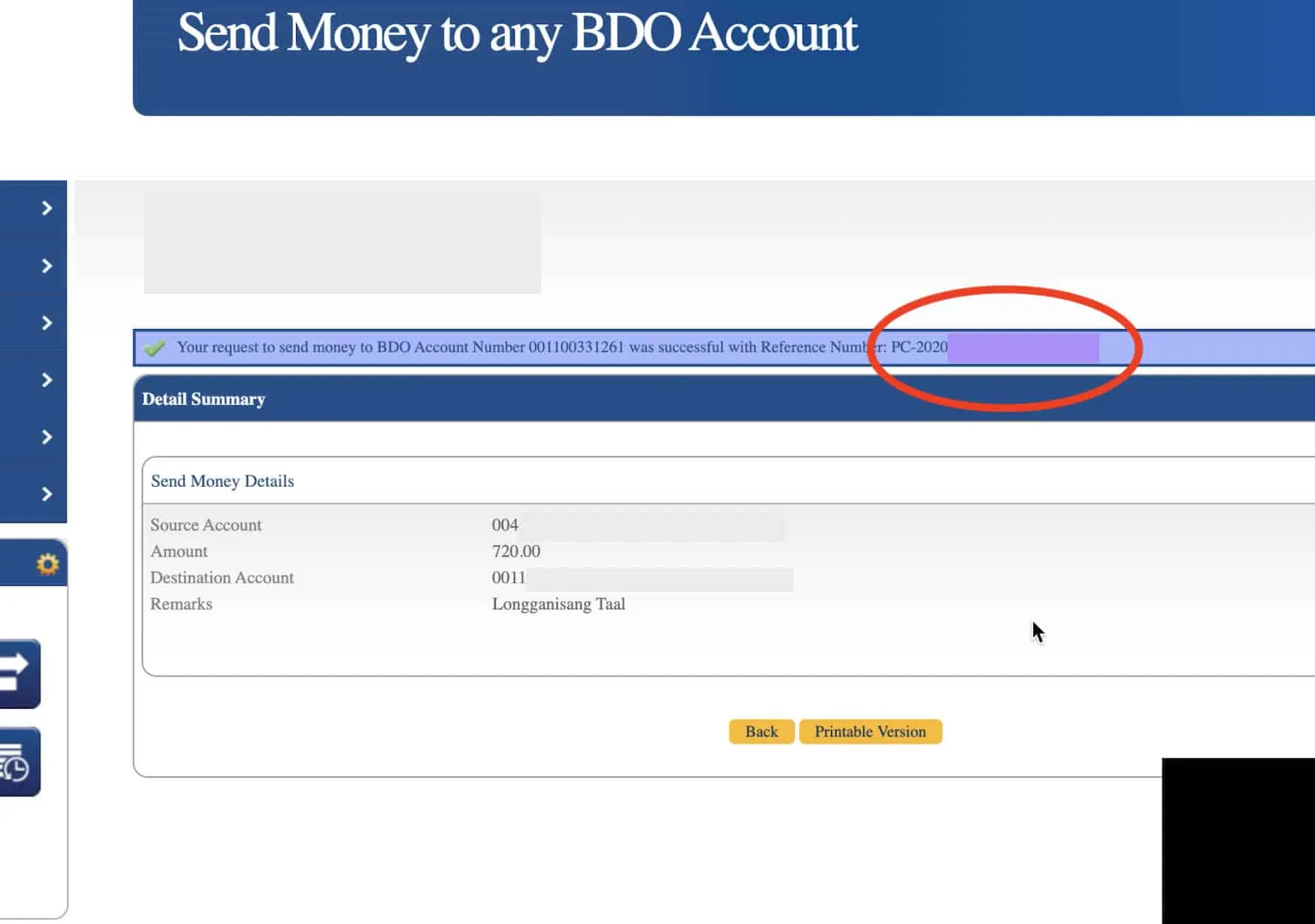
Task: Click the PC-2020 reference number text
Action: (x=919, y=347)
